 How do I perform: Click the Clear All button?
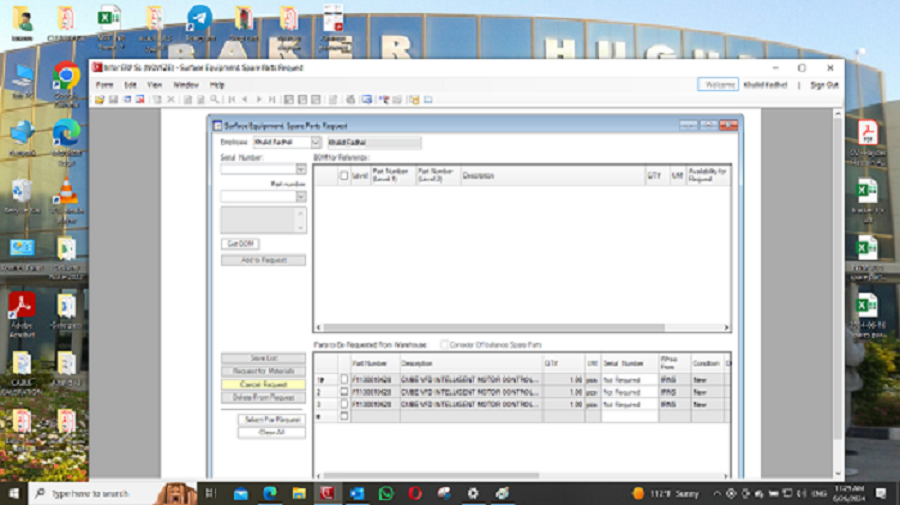click(272, 432)
